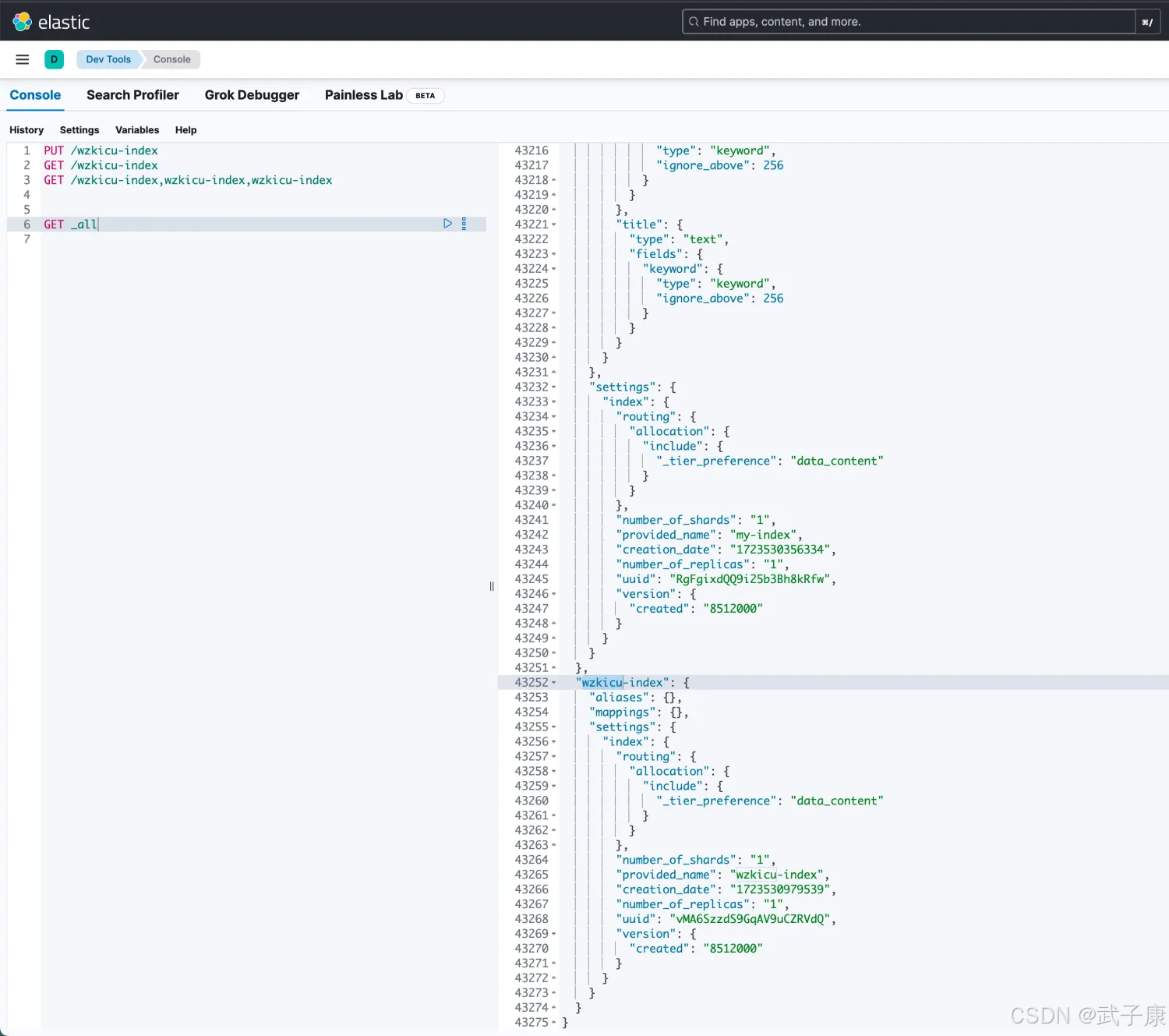Click the search magnifier icon
Viewport: 1169px width, 1036px height.
click(693, 22)
